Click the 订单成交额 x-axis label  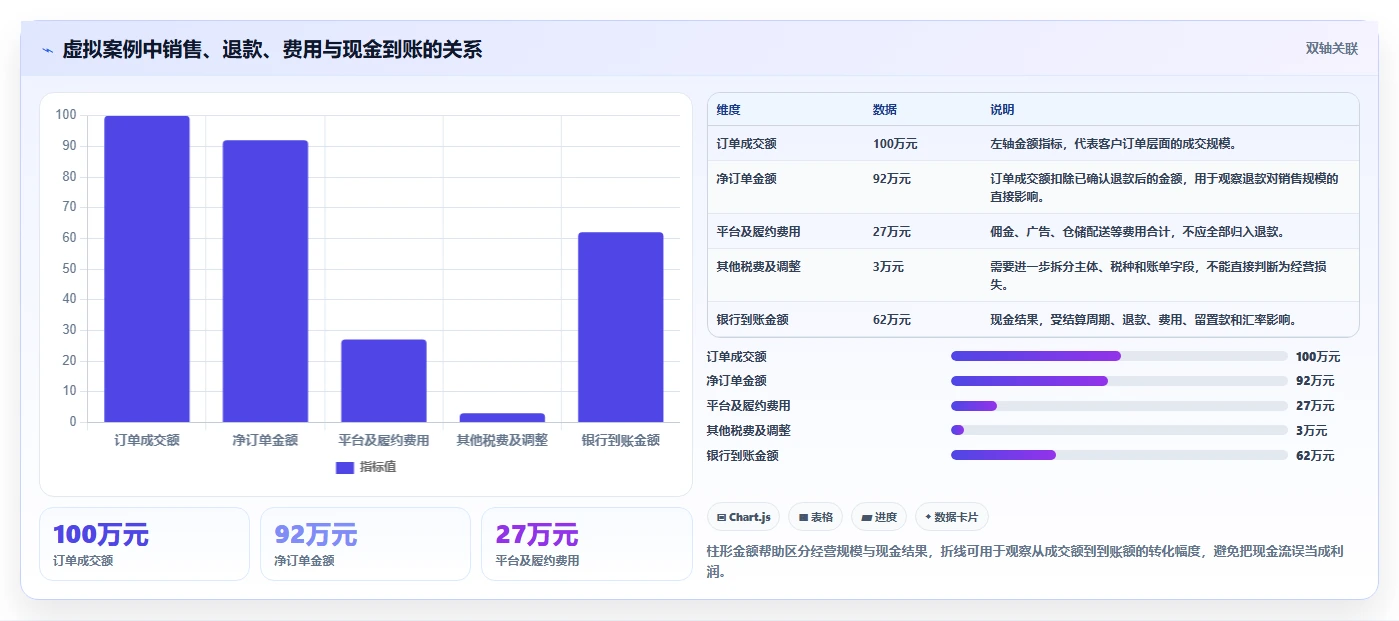tap(147, 440)
